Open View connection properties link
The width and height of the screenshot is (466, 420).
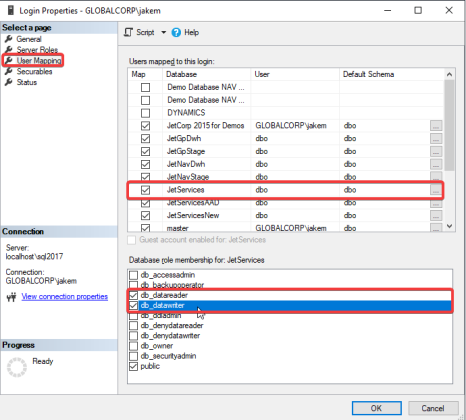point(65,296)
